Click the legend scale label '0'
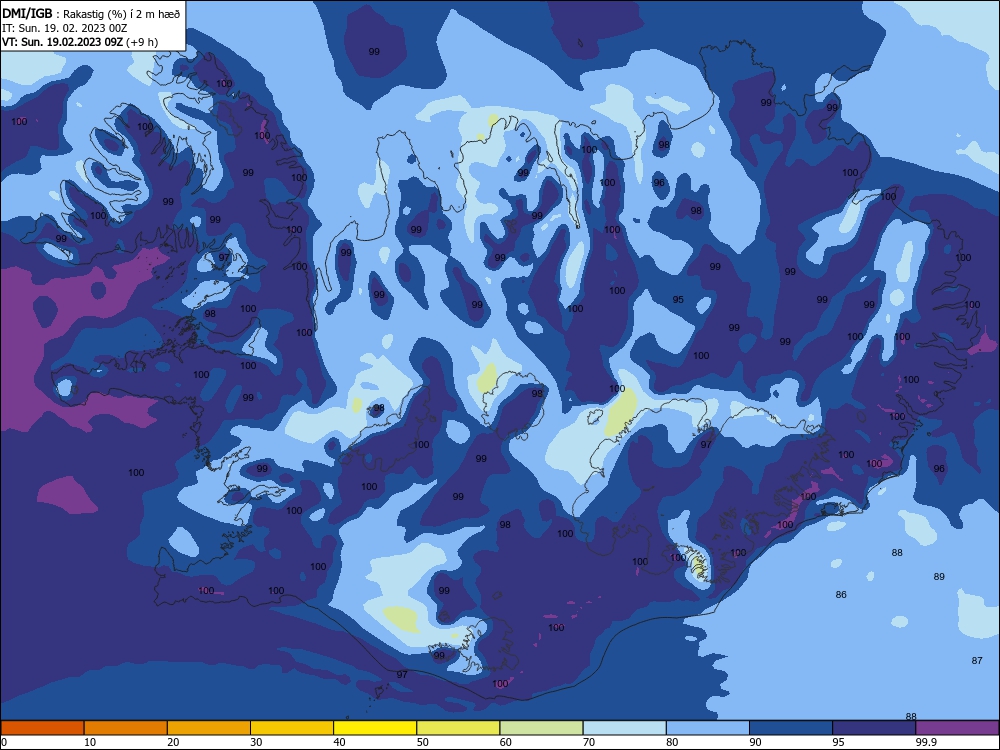1000x750 pixels. (x=4, y=742)
